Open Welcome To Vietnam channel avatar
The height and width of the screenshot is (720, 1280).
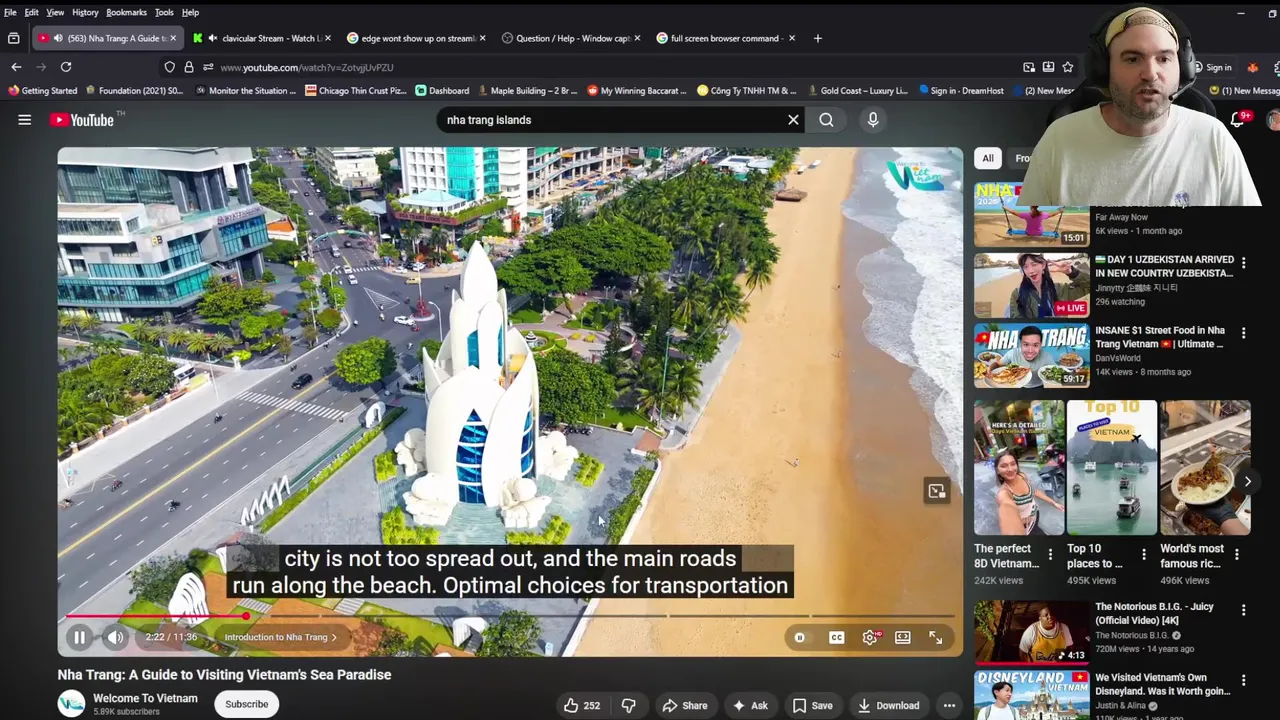tap(71, 704)
